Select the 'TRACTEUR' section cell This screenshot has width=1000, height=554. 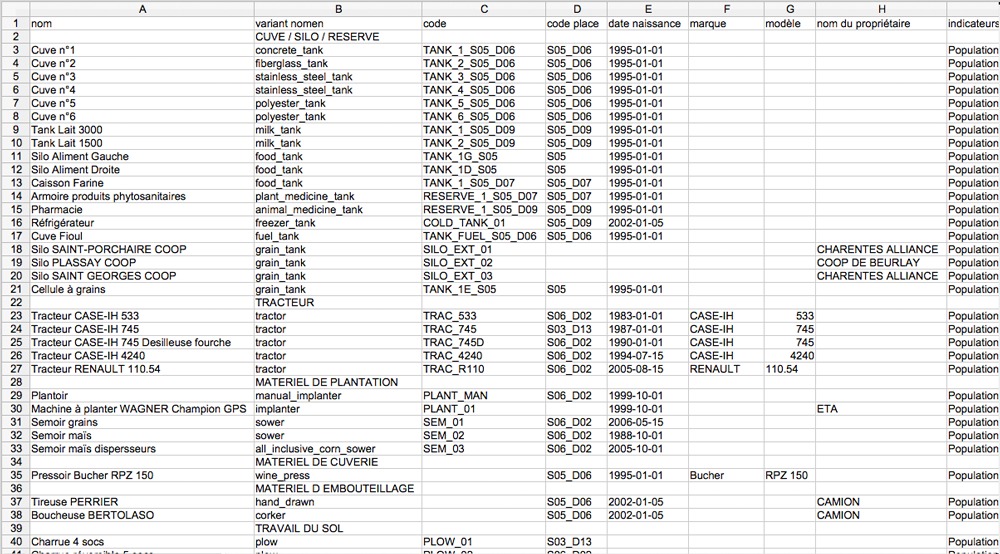coord(337,302)
